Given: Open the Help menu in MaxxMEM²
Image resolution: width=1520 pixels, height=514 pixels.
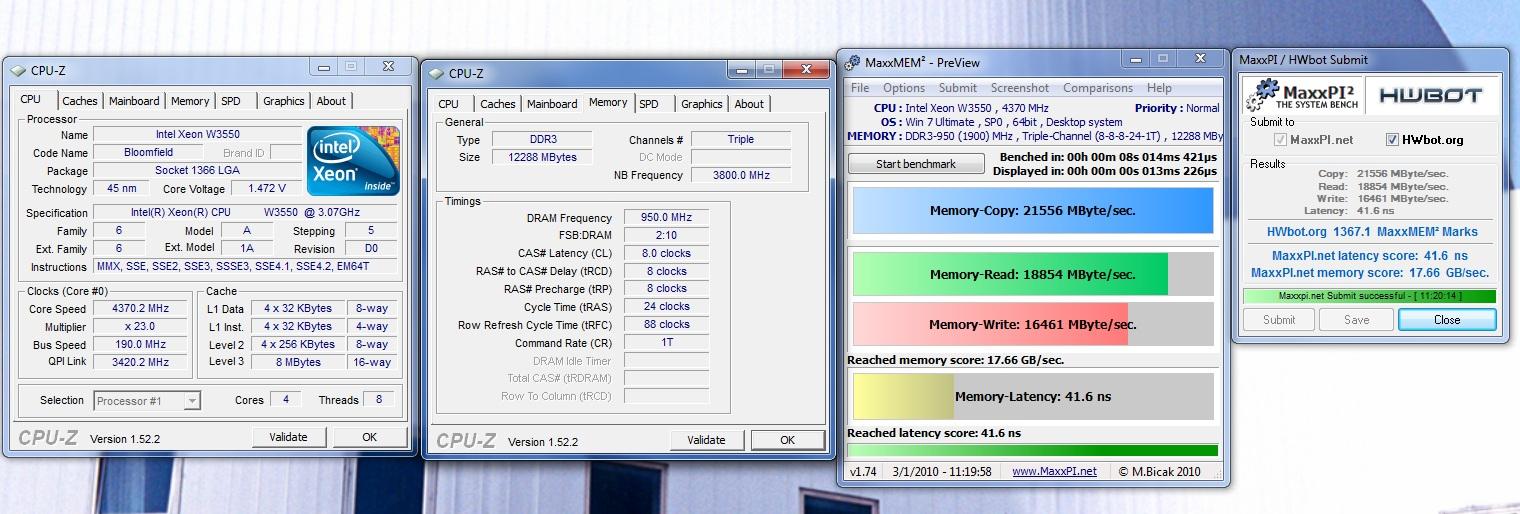Looking at the screenshot, I should point(1159,88).
